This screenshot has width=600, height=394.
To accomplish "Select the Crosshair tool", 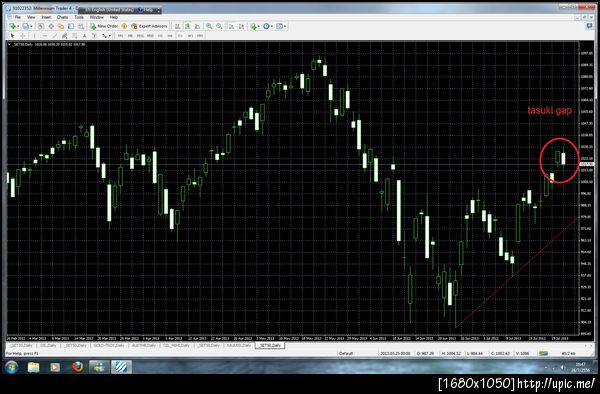I will [23, 36].
